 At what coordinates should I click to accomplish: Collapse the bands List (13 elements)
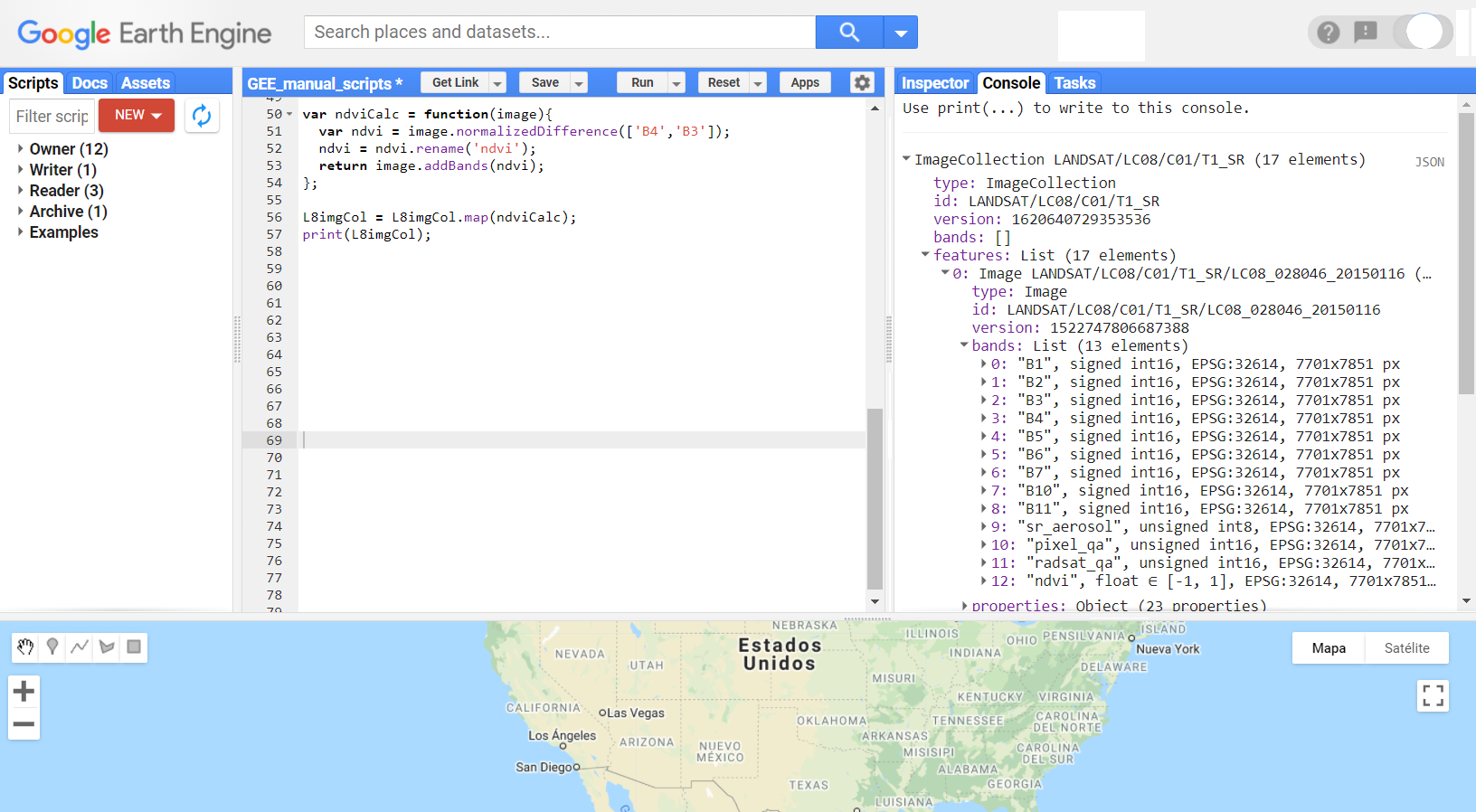[x=964, y=345]
